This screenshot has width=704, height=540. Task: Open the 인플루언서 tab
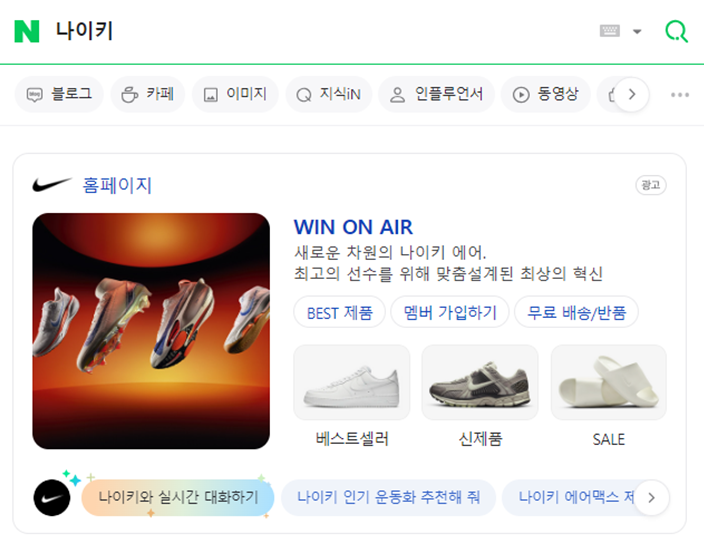[436, 94]
